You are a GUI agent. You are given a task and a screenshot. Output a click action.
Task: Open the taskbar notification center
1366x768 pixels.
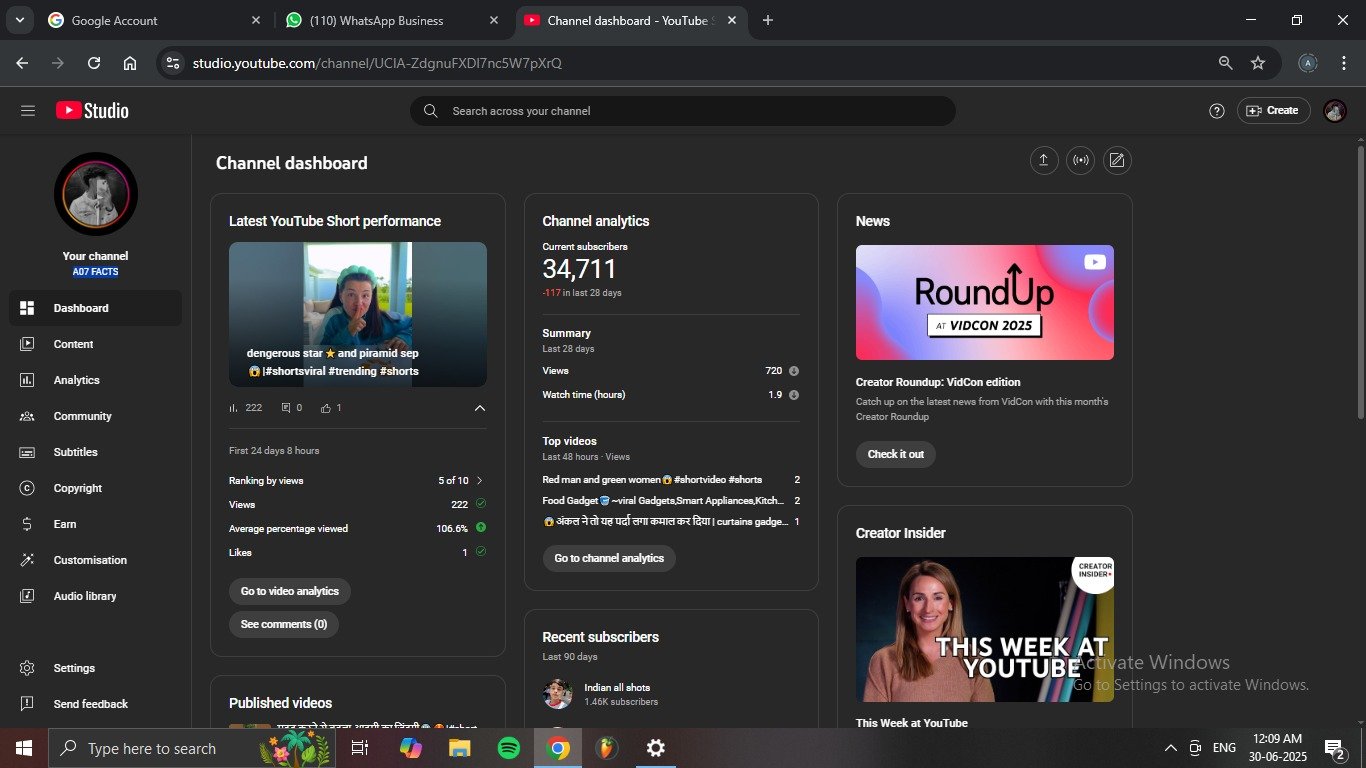(x=1334, y=748)
